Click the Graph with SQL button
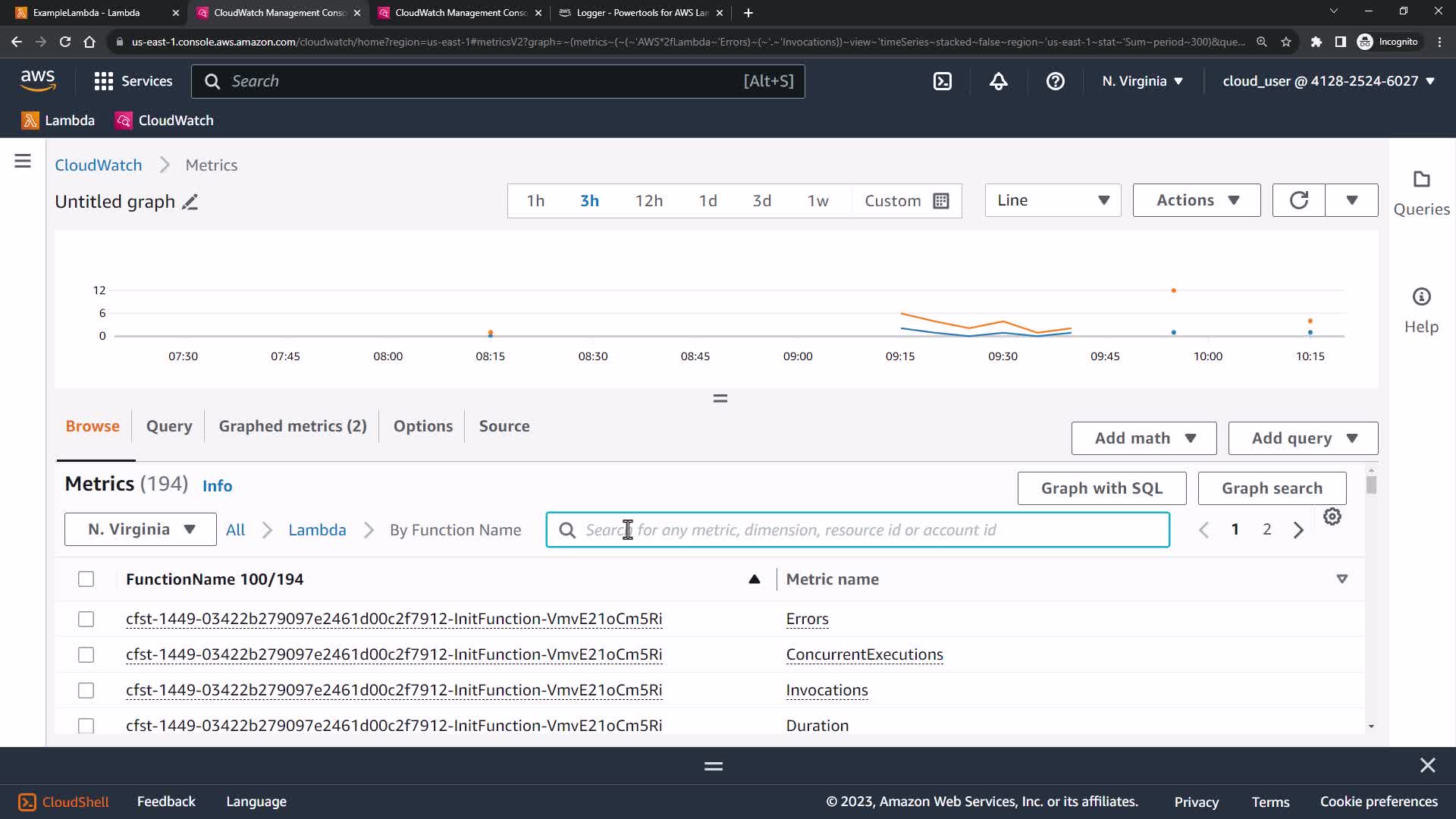The width and height of the screenshot is (1456, 819). (1101, 488)
